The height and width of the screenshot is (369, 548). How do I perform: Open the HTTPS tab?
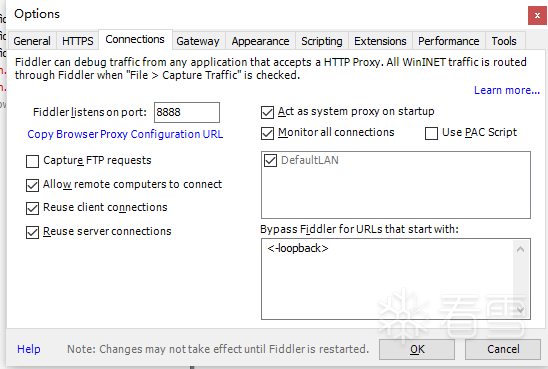point(78,41)
